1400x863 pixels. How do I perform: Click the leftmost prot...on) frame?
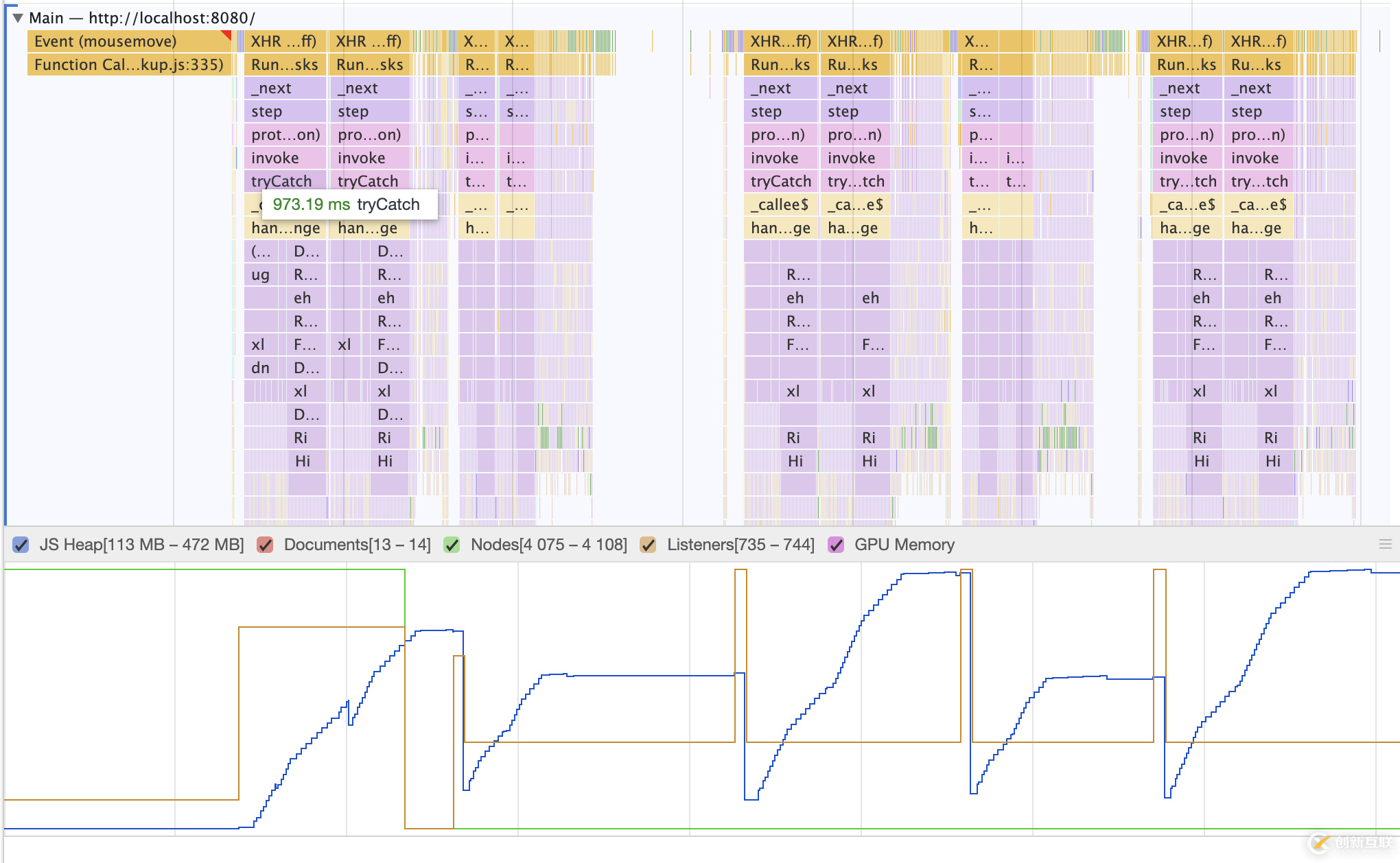pyautogui.click(x=285, y=134)
